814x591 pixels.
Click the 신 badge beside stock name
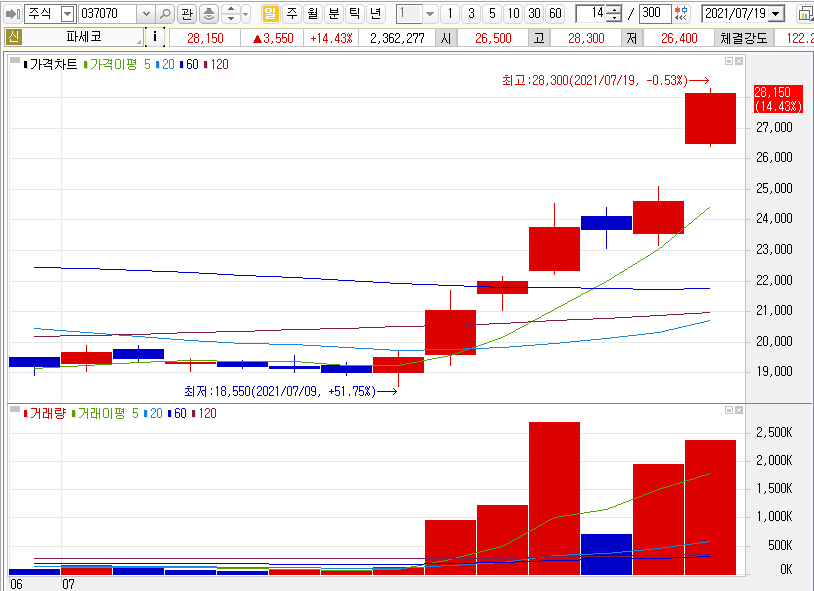point(13,37)
